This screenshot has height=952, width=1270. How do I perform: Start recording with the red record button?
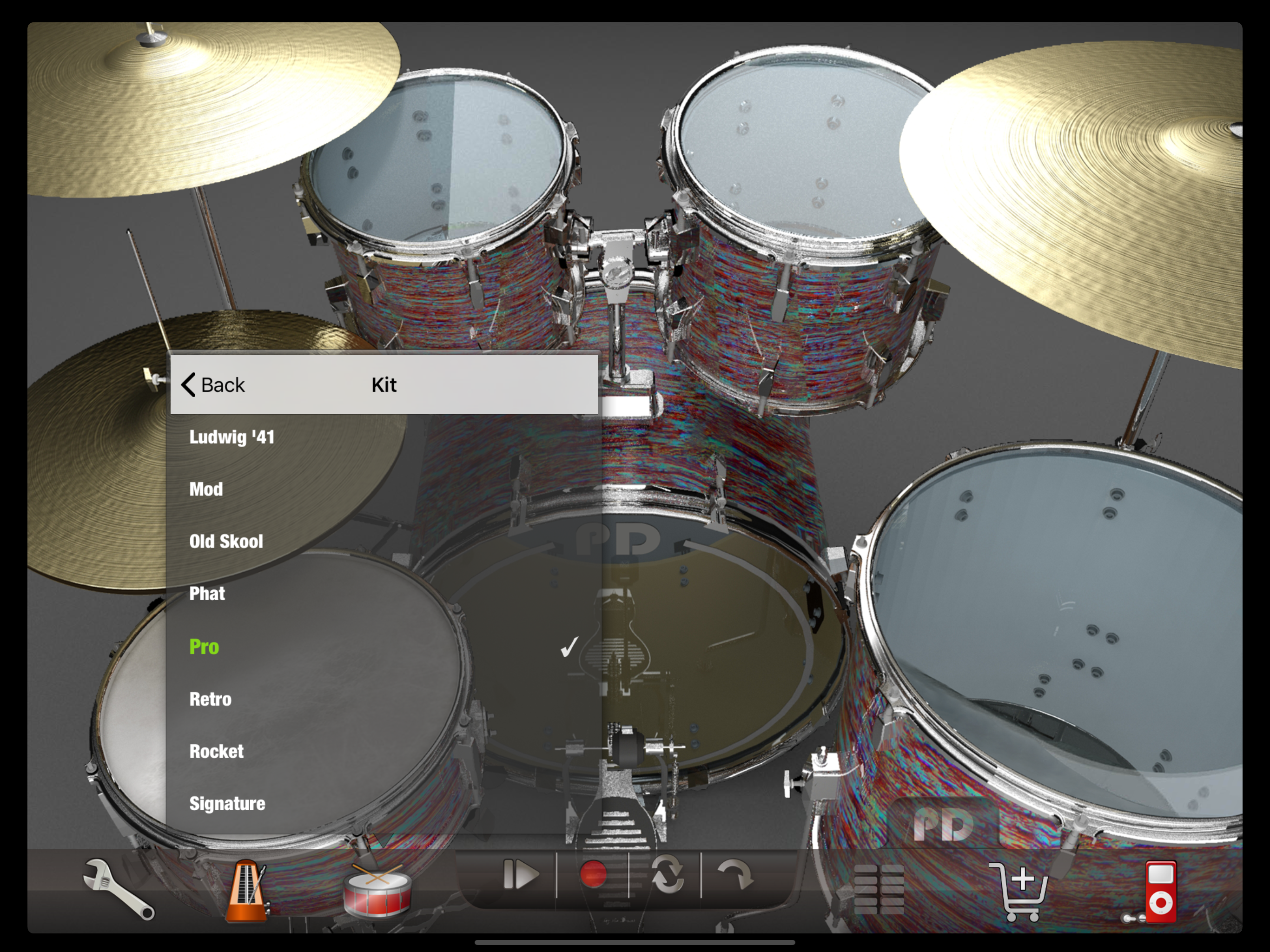(593, 875)
